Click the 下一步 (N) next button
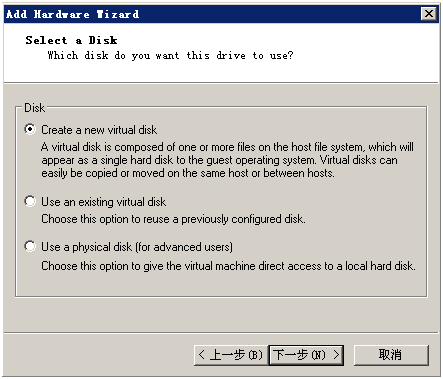Viewport: 443px width, 379px height. [x=306, y=355]
